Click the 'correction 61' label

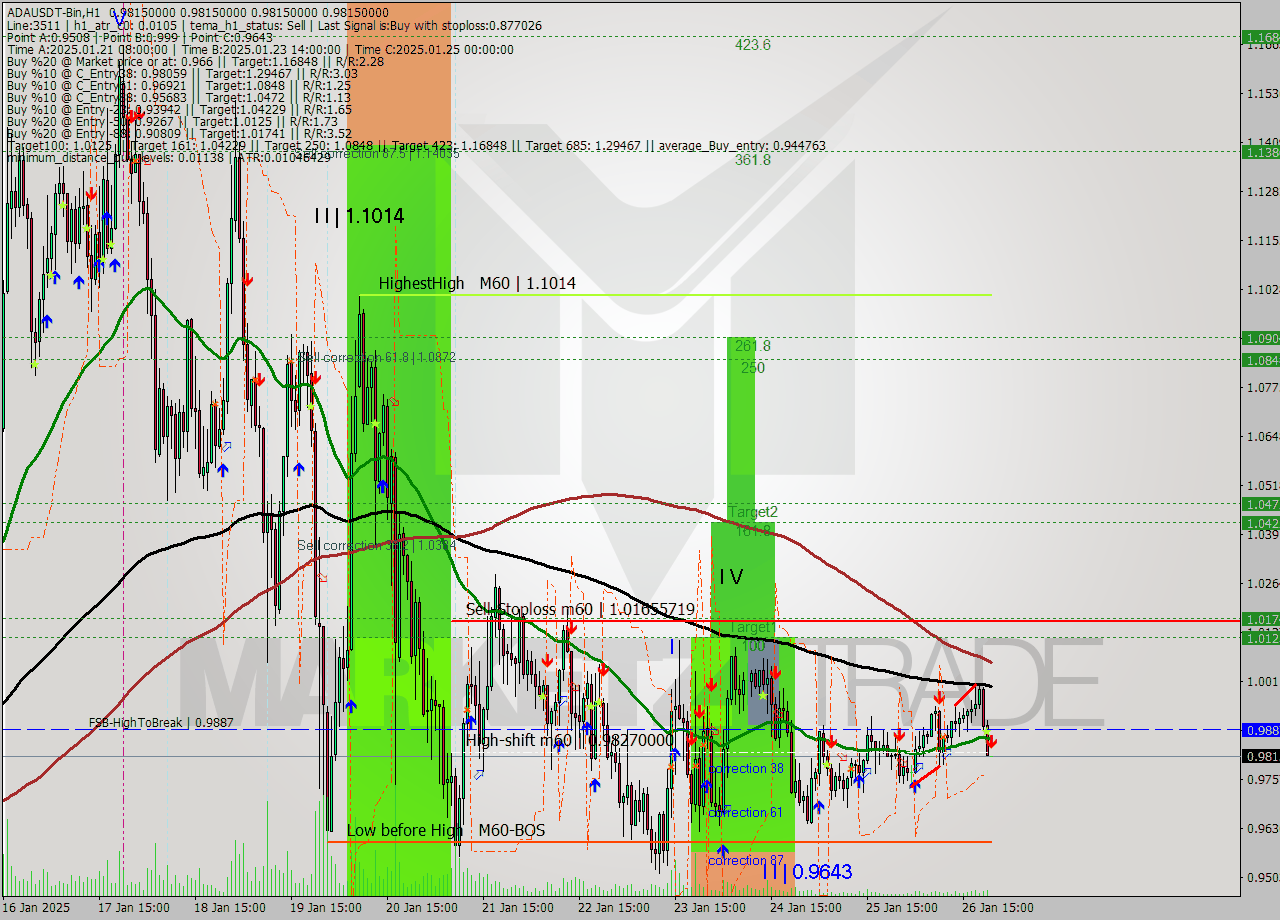(x=746, y=813)
